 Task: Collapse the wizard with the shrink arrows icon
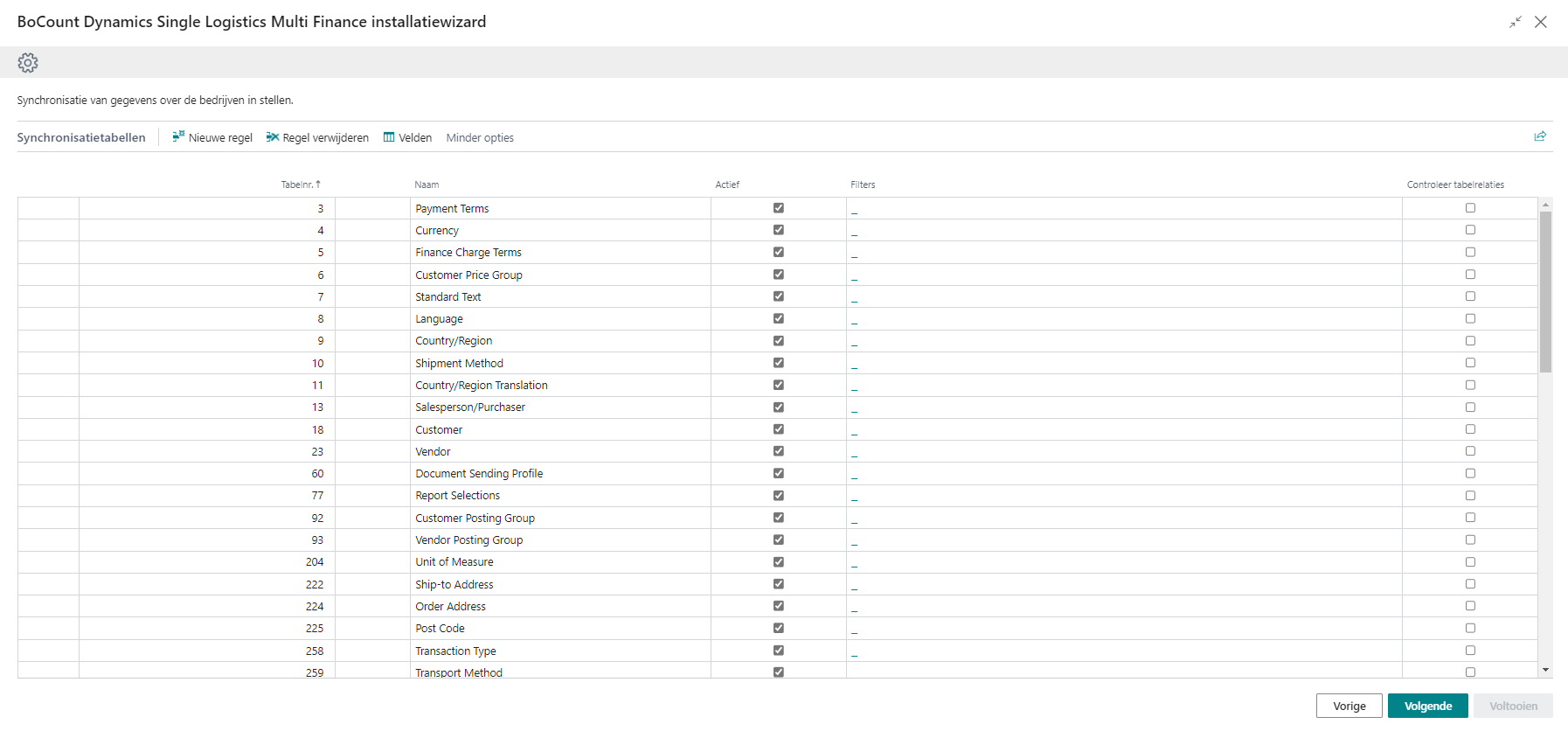[x=1515, y=22]
